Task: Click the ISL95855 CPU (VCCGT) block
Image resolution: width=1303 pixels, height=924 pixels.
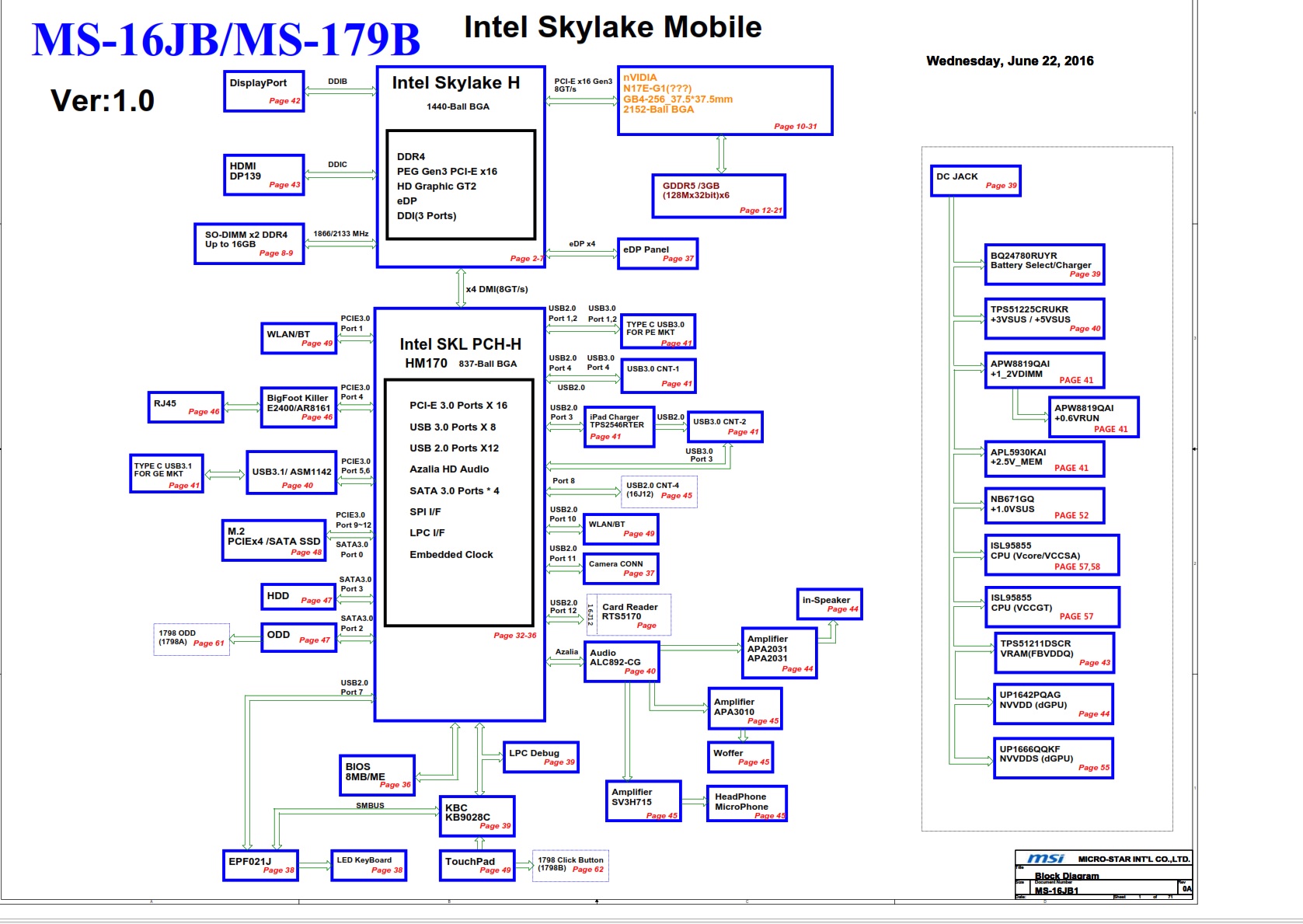Action: click(x=1052, y=607)
